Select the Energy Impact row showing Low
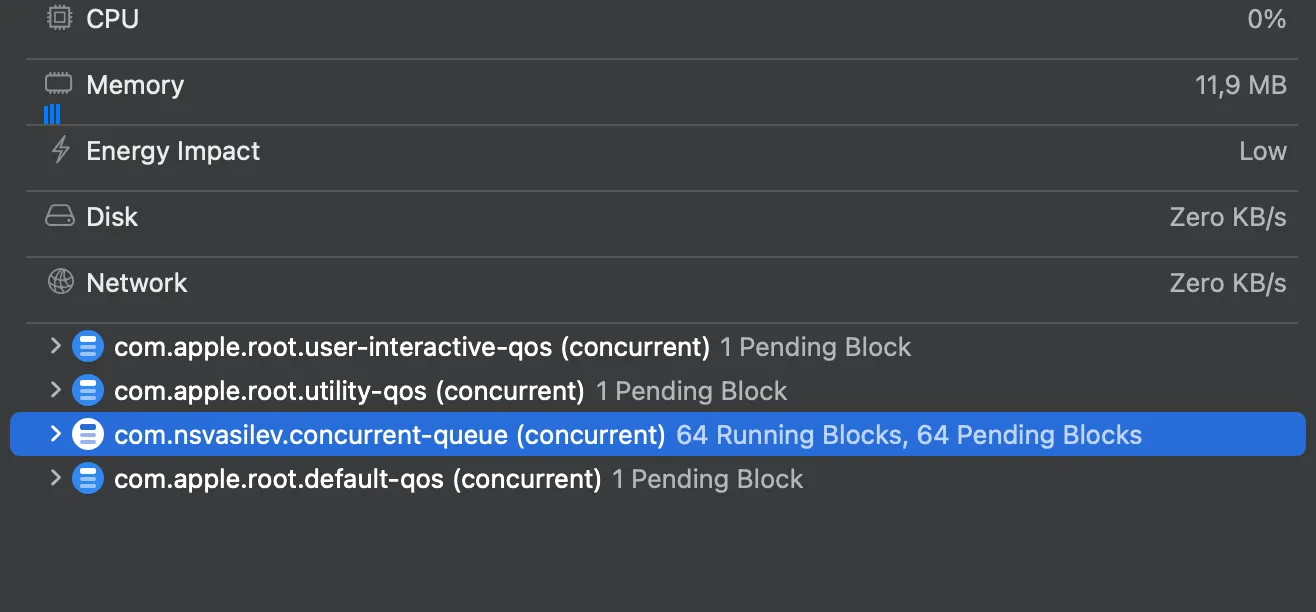This screenshot has width=1316, height=612. tap(650, 150)
